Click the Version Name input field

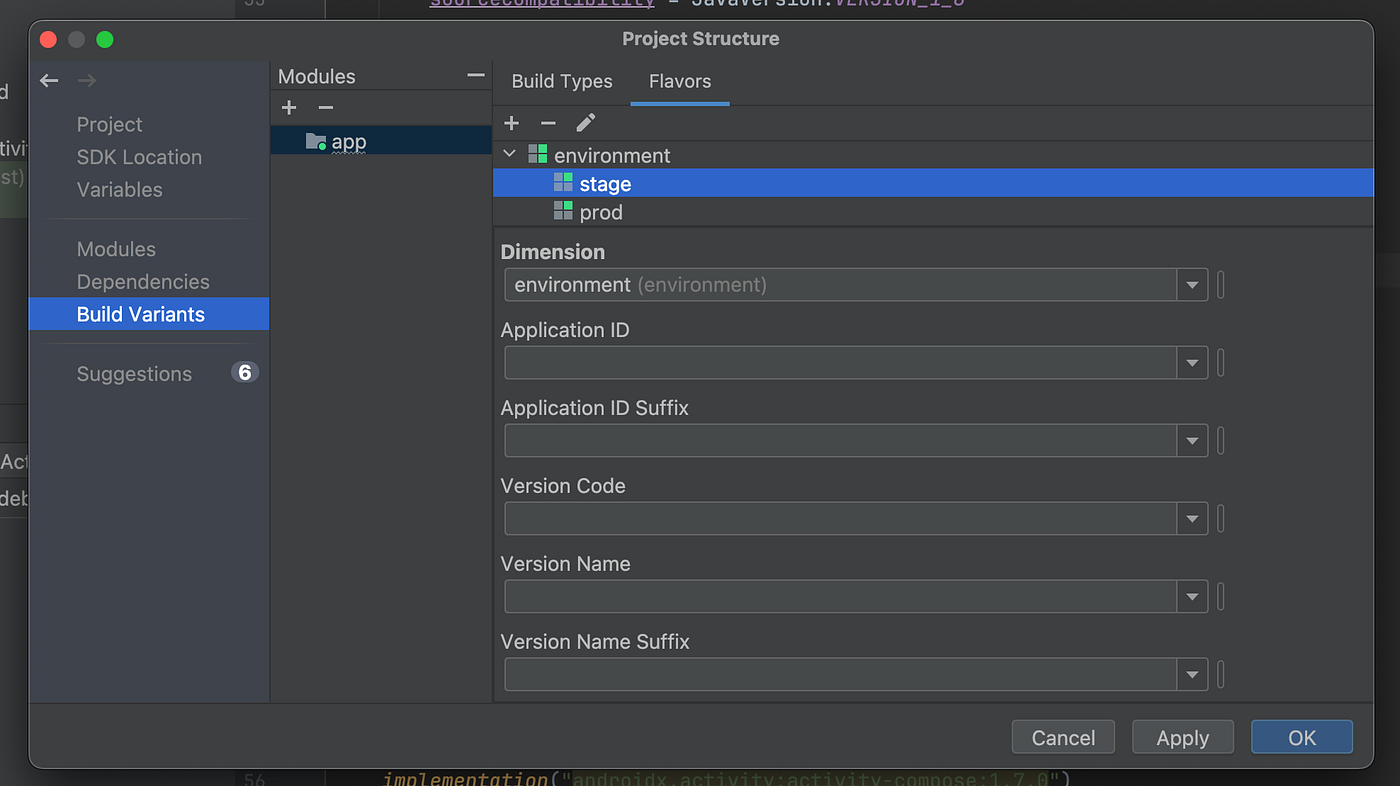pos(841,597)
